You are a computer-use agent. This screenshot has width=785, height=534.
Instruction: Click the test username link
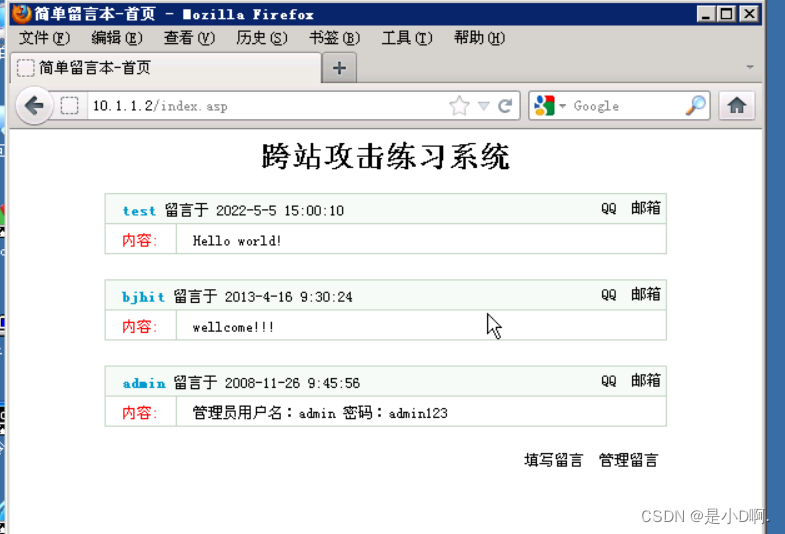(139, 211)
